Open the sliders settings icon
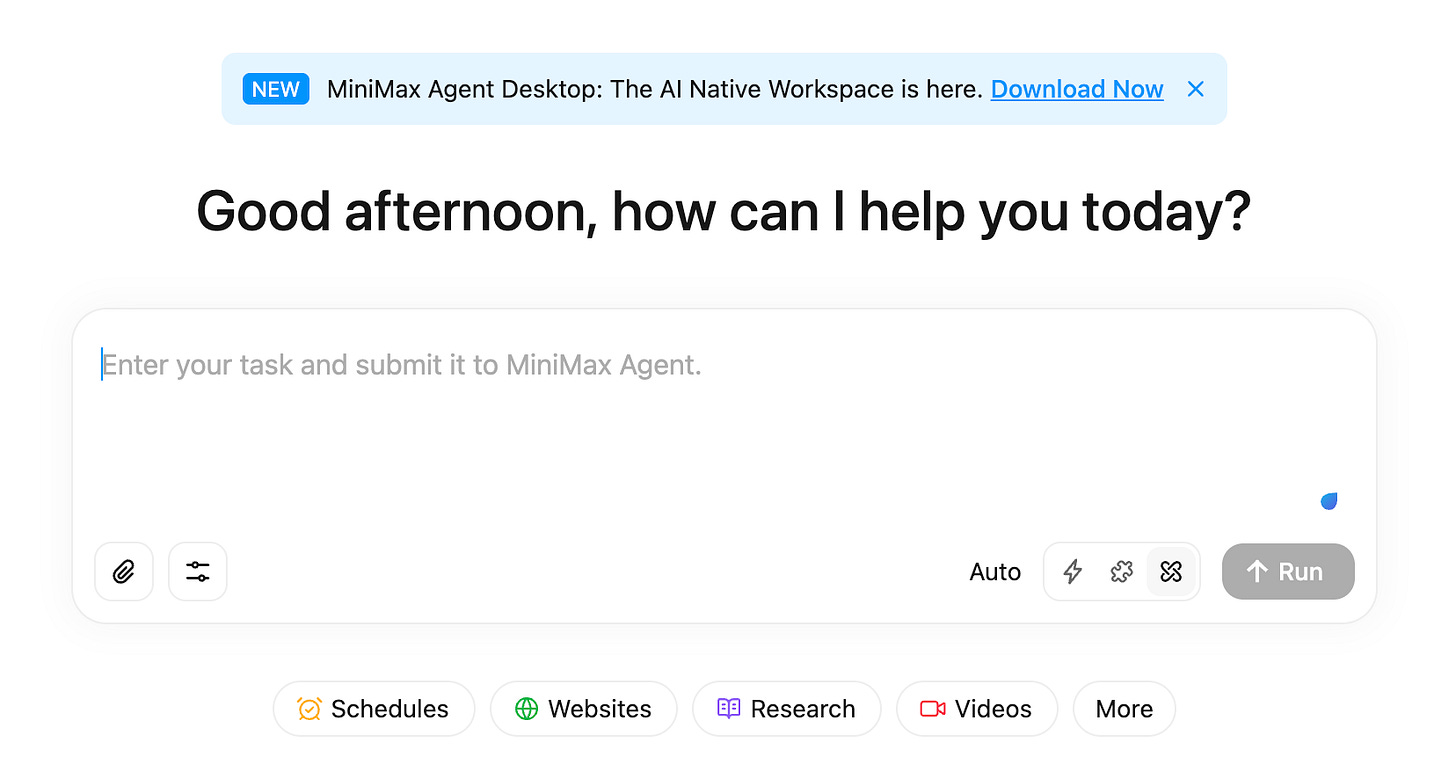Viewport: 1456px width, 779px height. coord(198,572)
